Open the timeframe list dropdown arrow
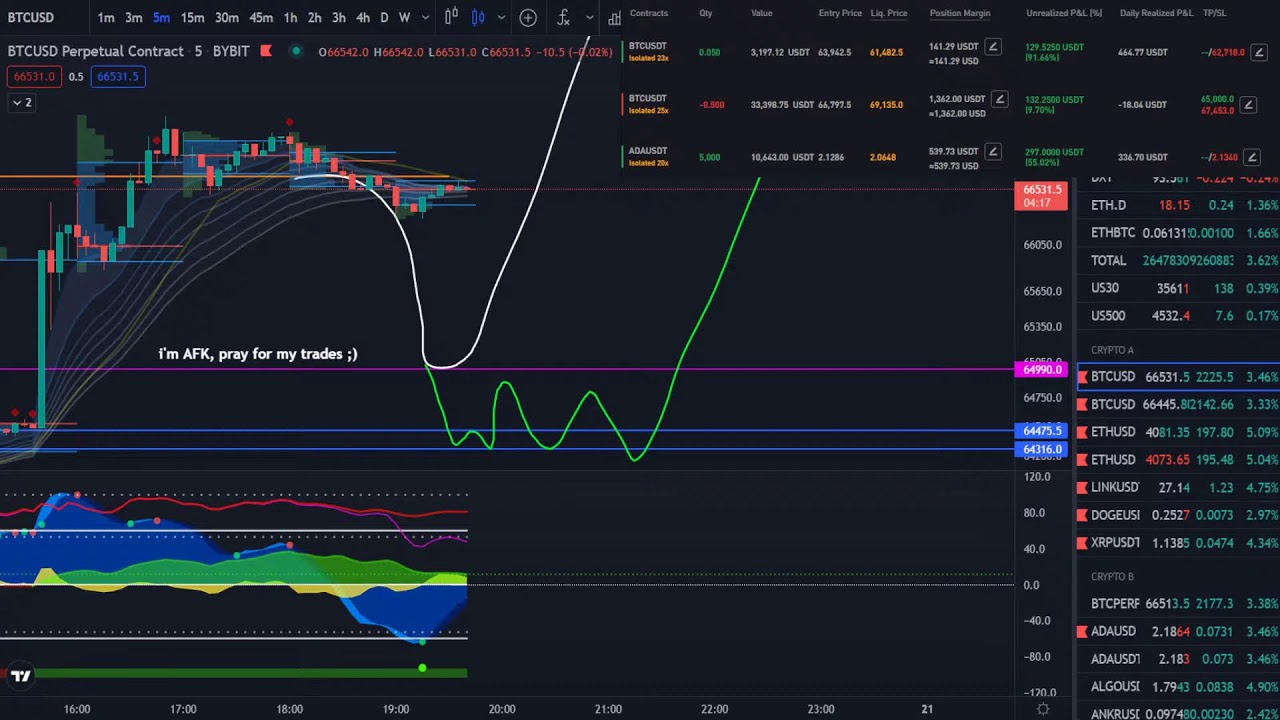Viewport: 1280px width, 720px height. pyautogui.click(x=425, y=18)
